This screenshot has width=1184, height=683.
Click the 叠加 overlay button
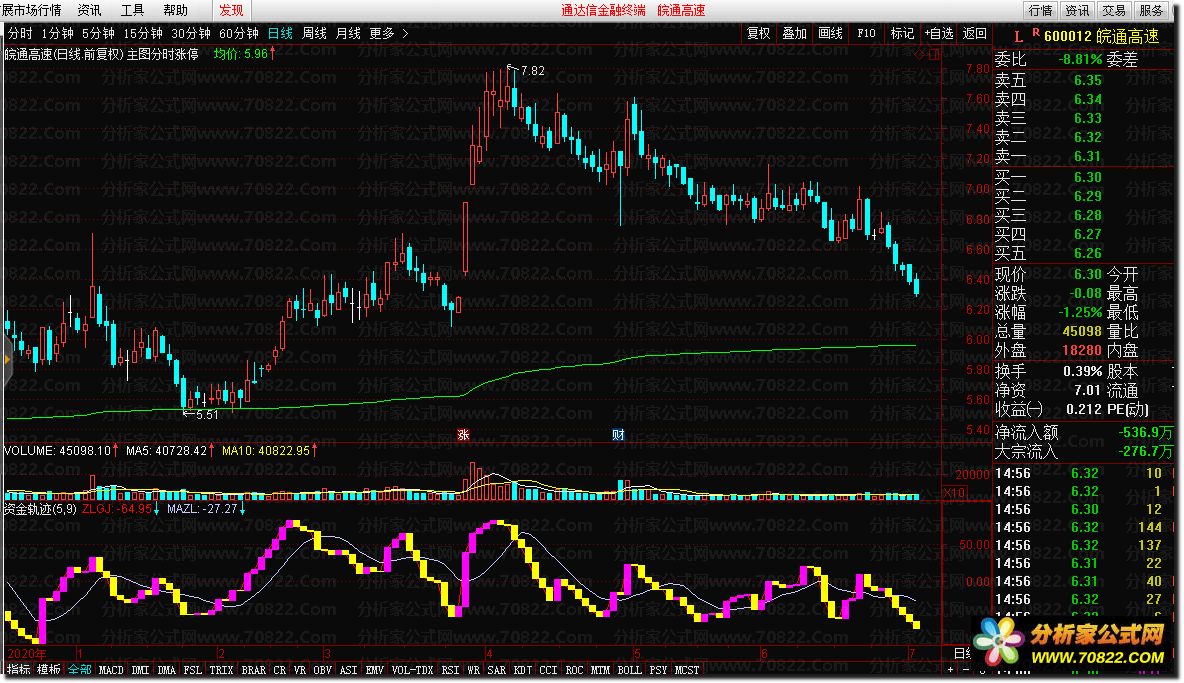(x=794, y=33)
